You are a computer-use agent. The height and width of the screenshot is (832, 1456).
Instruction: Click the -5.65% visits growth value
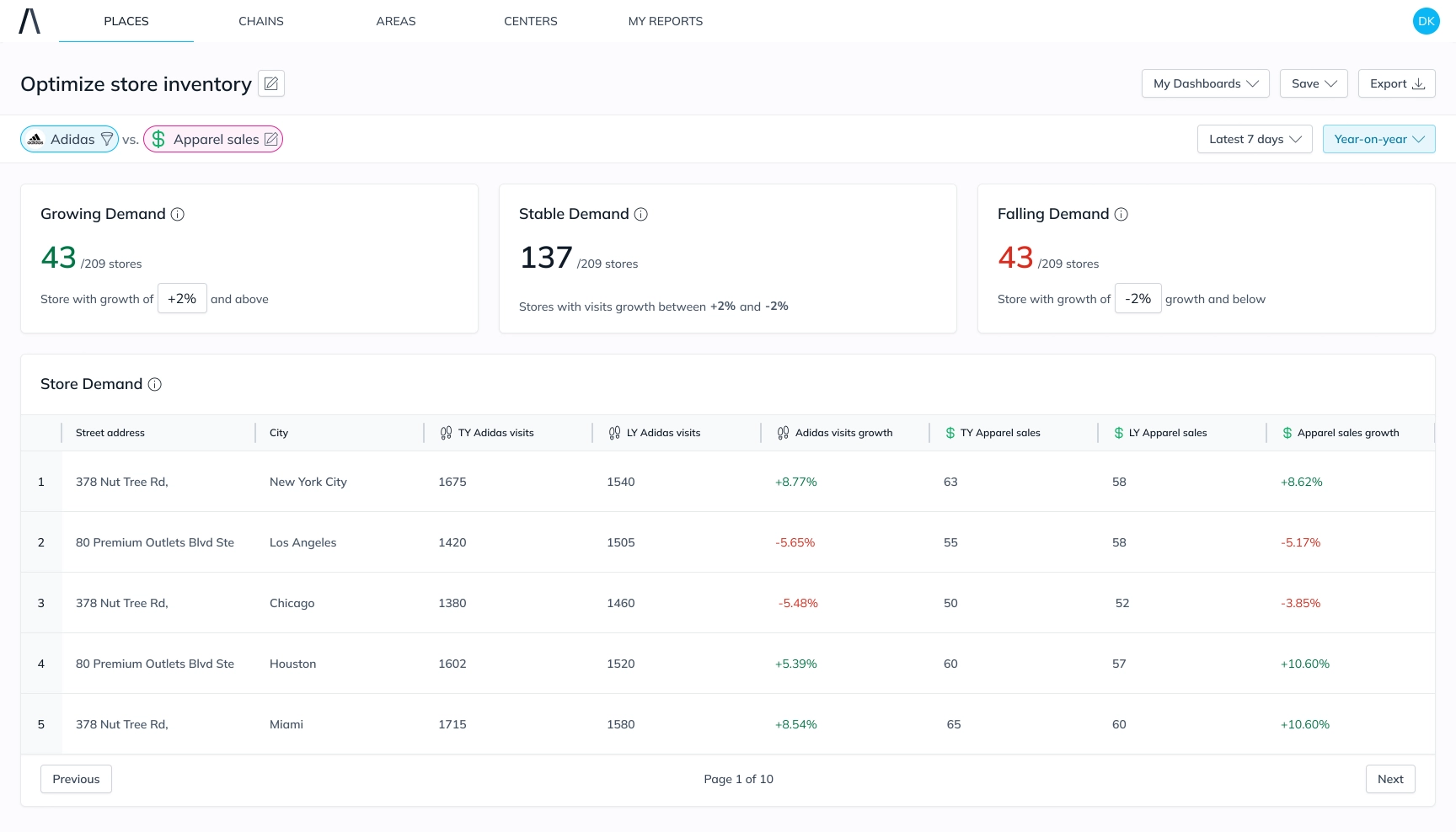click(795, 542)
